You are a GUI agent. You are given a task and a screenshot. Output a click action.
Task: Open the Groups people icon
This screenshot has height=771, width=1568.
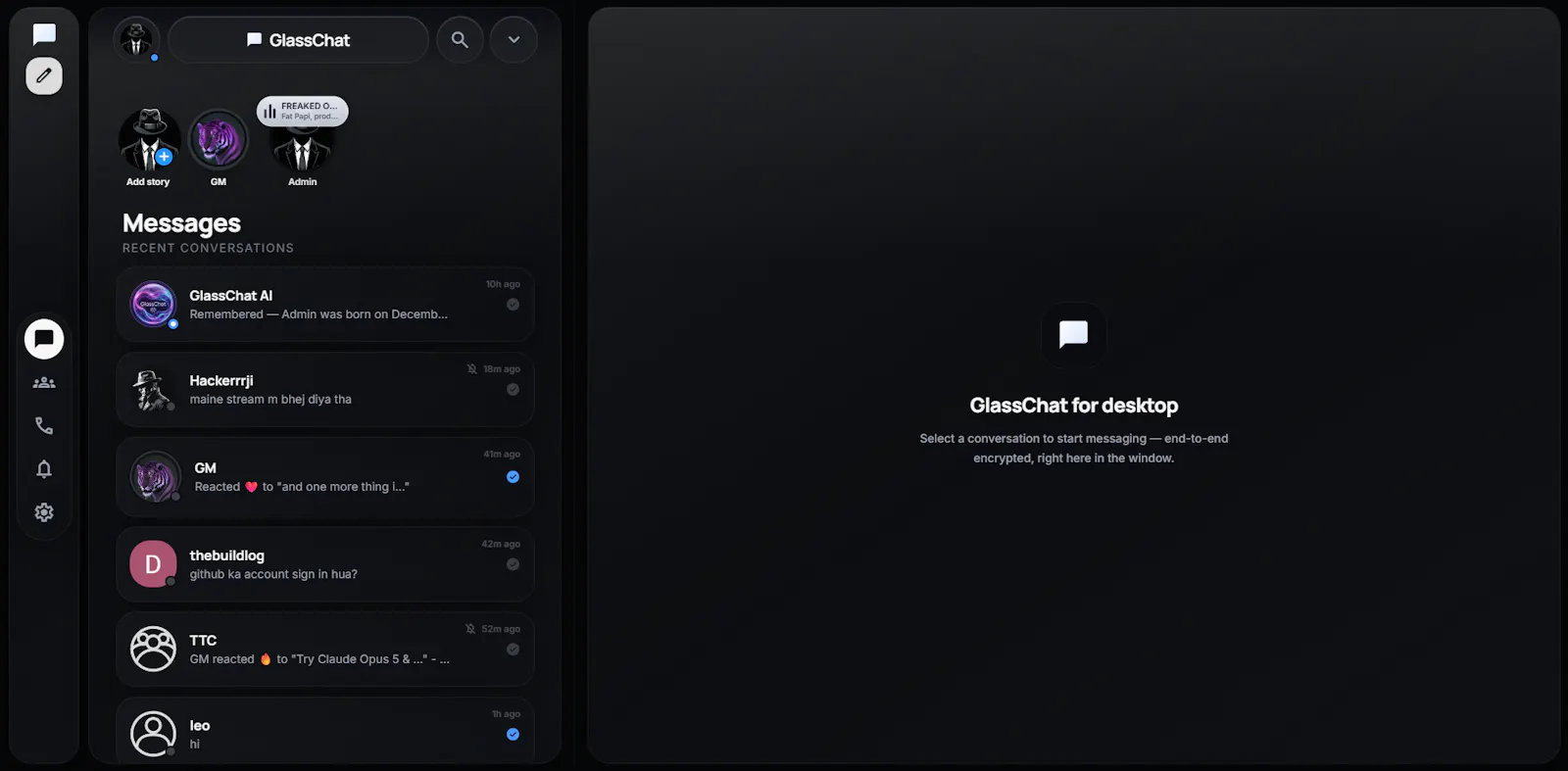click(x=44, y=383)
